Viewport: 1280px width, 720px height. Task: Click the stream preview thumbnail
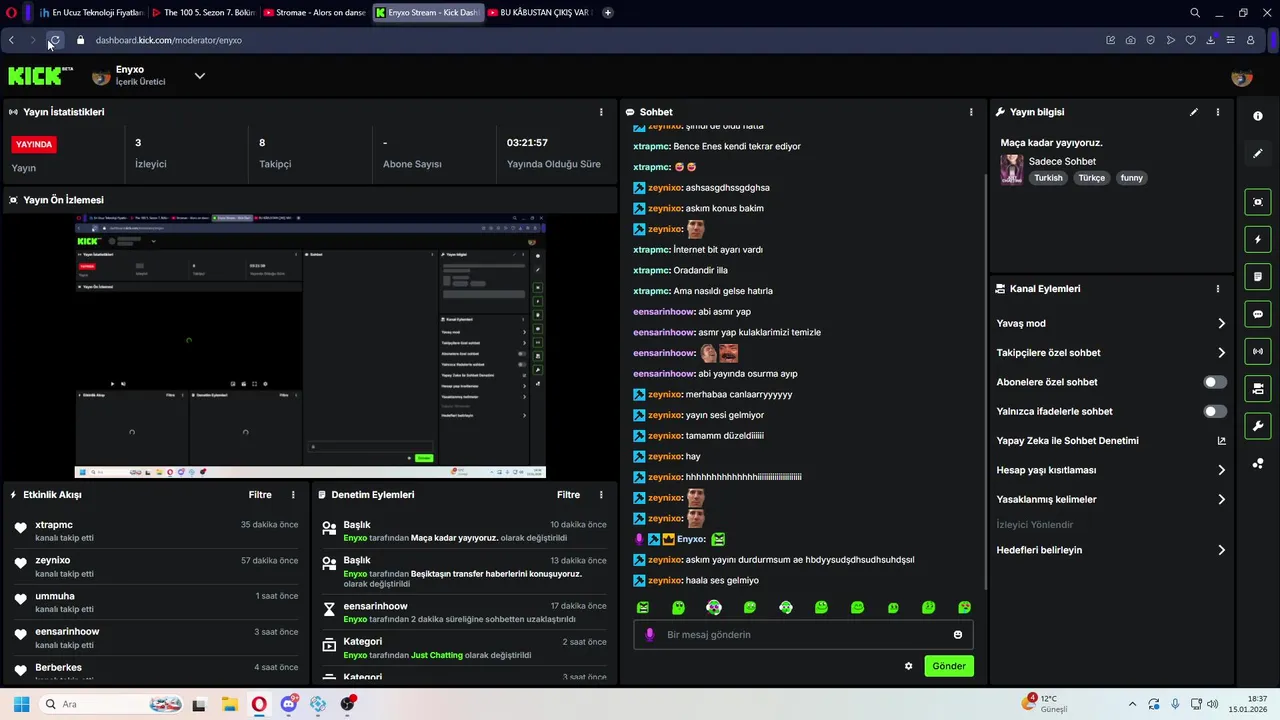pyautogui.click(x=310, y=346)
